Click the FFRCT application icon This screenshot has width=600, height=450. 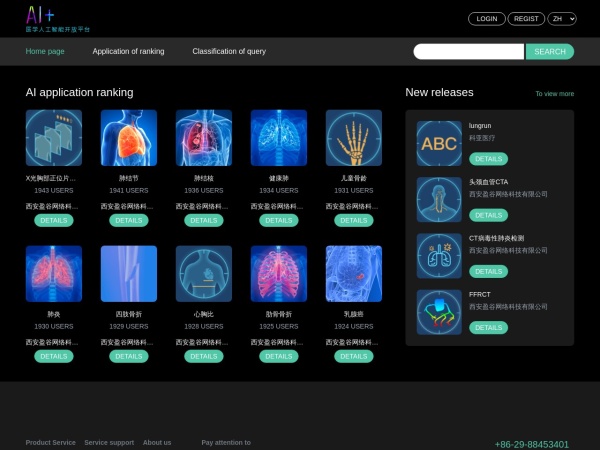(439, 312)
